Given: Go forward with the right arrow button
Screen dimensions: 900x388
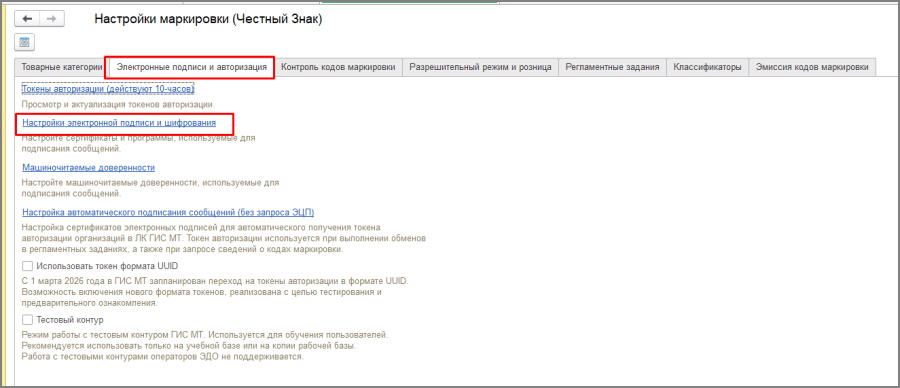Looking at the screenshot, I should tap(52, 19).
